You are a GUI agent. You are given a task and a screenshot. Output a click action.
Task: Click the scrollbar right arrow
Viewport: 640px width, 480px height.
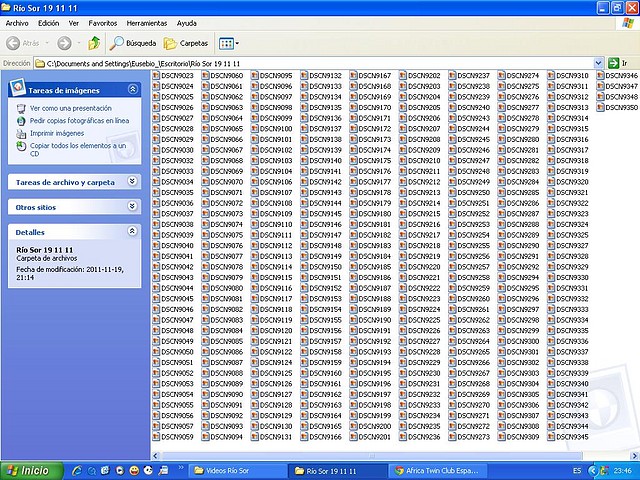point(635,456)
